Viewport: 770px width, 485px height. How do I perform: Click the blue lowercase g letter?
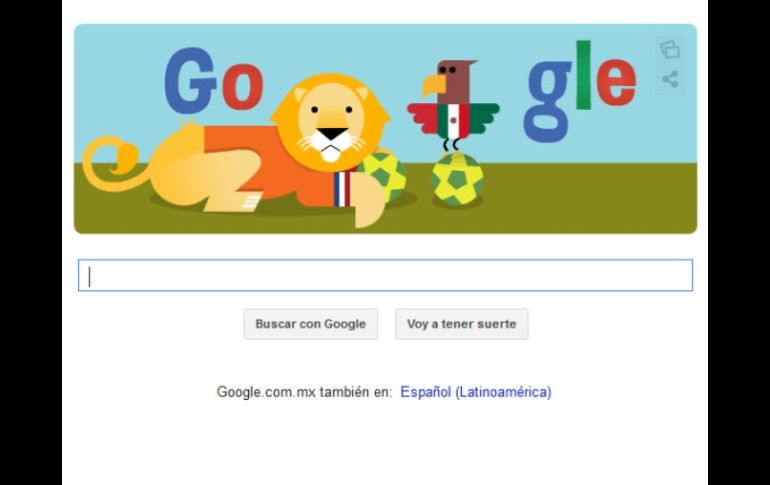coord(549,101)
